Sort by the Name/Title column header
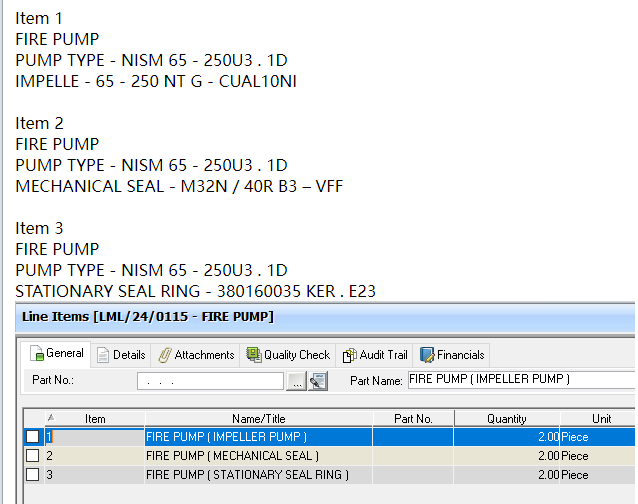This screenshot has width=638, height=504. coord(258,419)
